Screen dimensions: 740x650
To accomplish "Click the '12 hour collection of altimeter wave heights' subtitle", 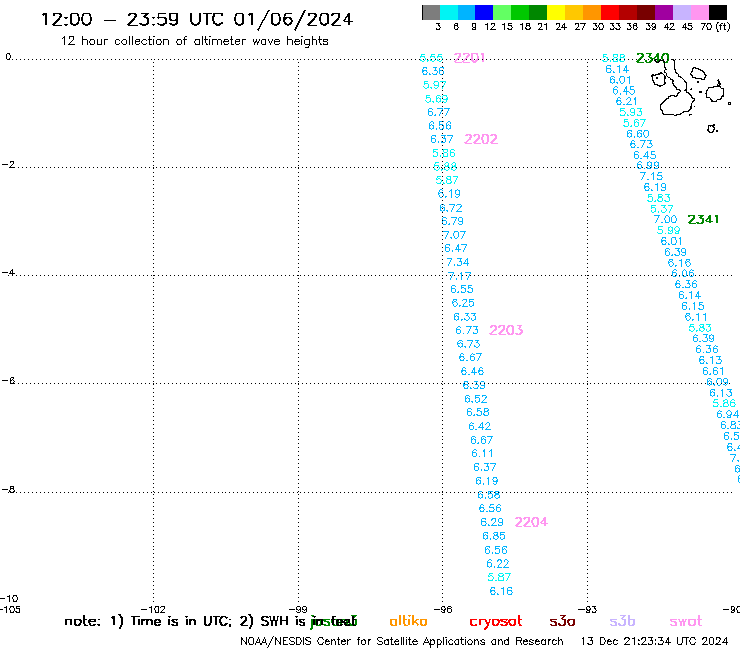I will point(194,41).
